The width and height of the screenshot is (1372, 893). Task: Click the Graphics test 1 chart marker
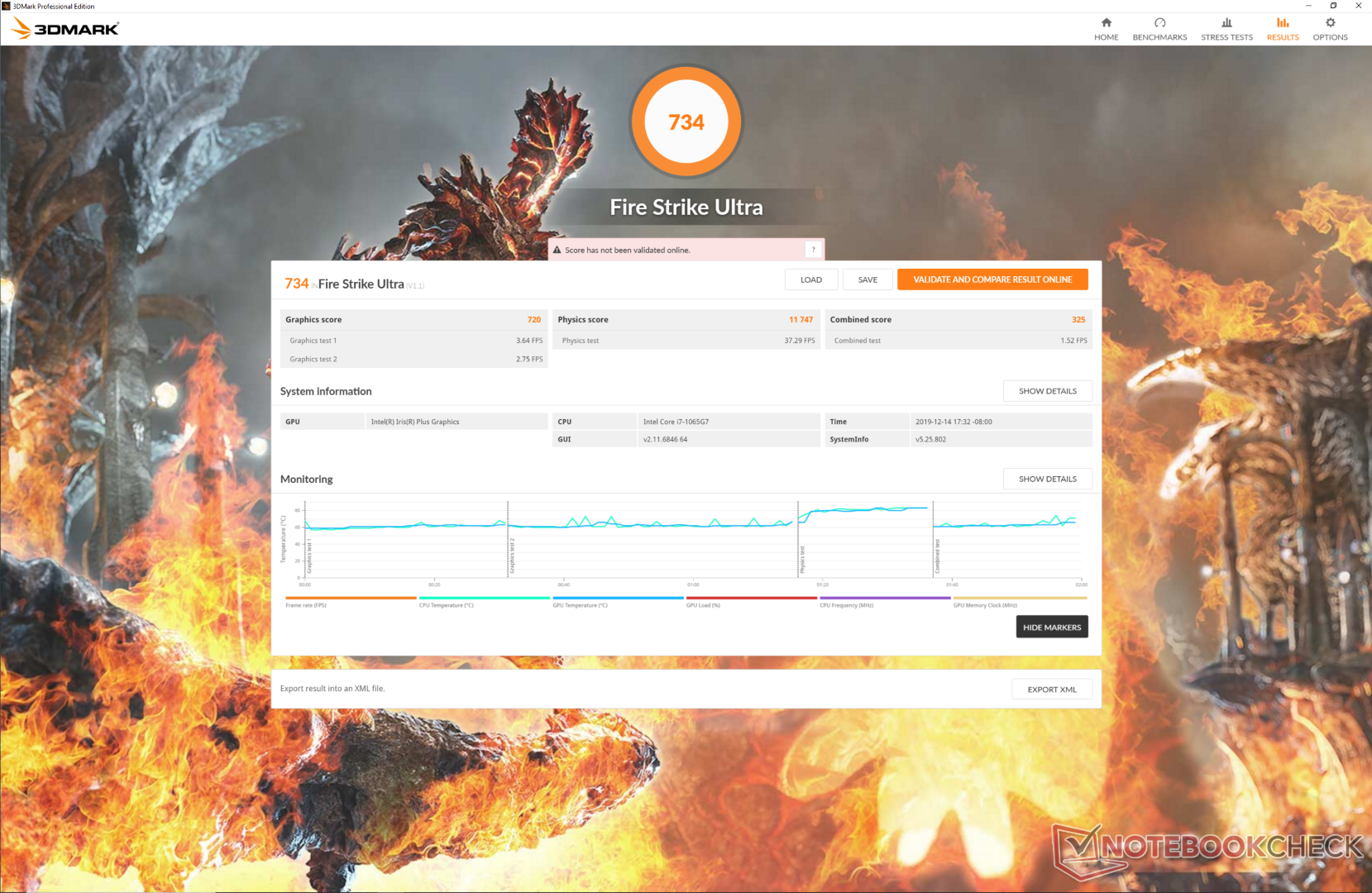click(x=309, y=557)
